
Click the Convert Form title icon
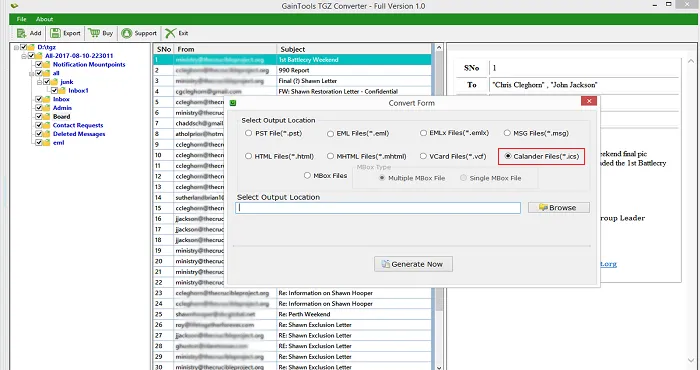tap(233, 103)
